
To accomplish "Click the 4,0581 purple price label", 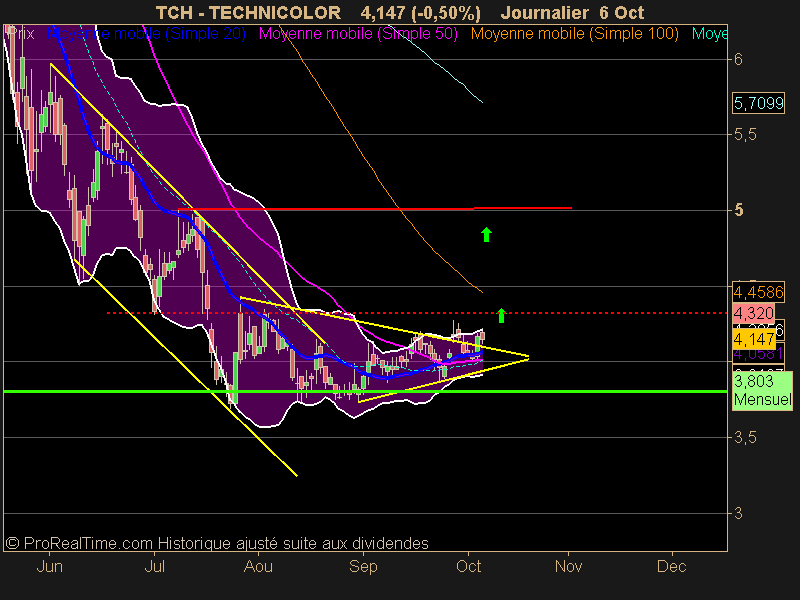I will click(x=758, y=354).
